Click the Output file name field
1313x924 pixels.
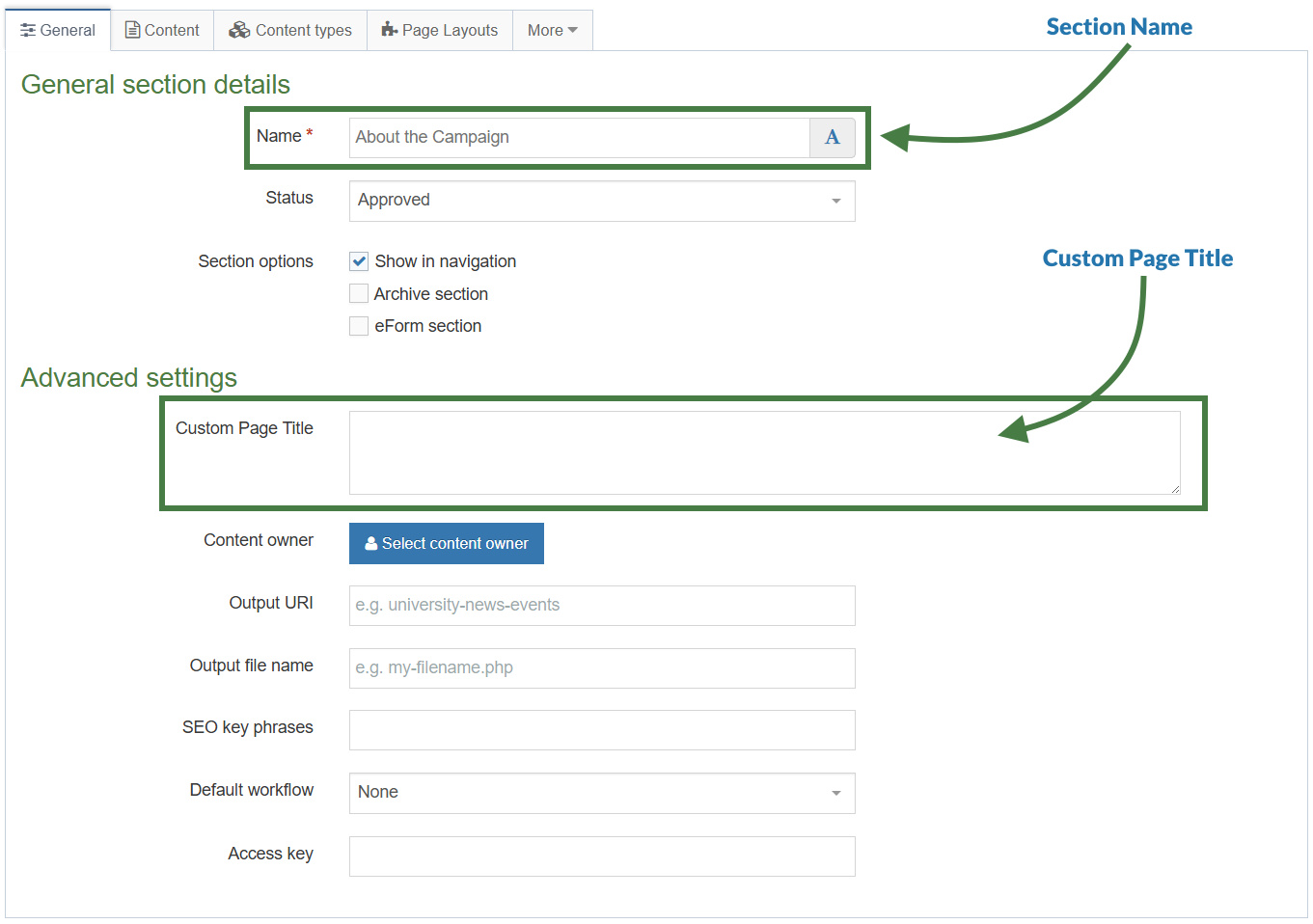(x=602, y=668)
